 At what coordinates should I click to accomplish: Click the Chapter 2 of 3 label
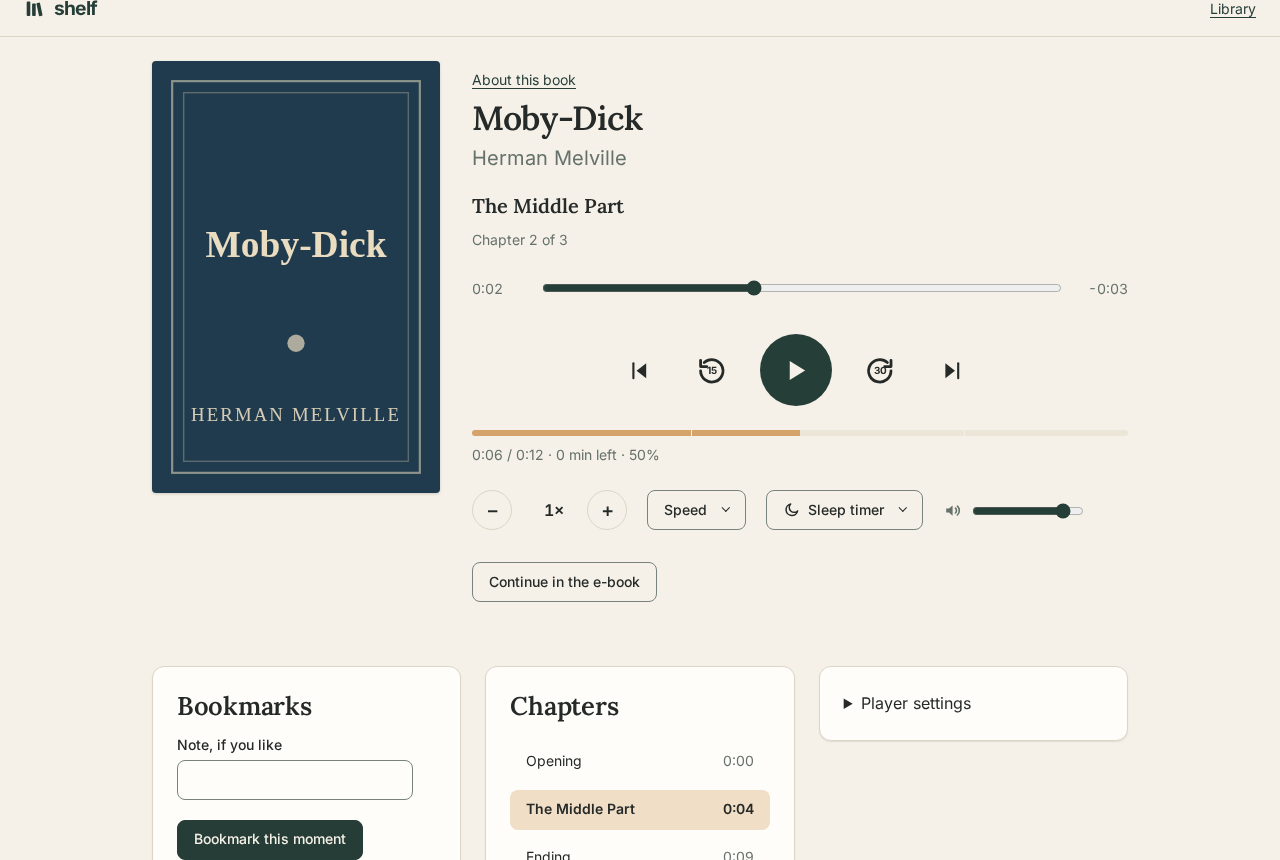(x=520, y=240)
